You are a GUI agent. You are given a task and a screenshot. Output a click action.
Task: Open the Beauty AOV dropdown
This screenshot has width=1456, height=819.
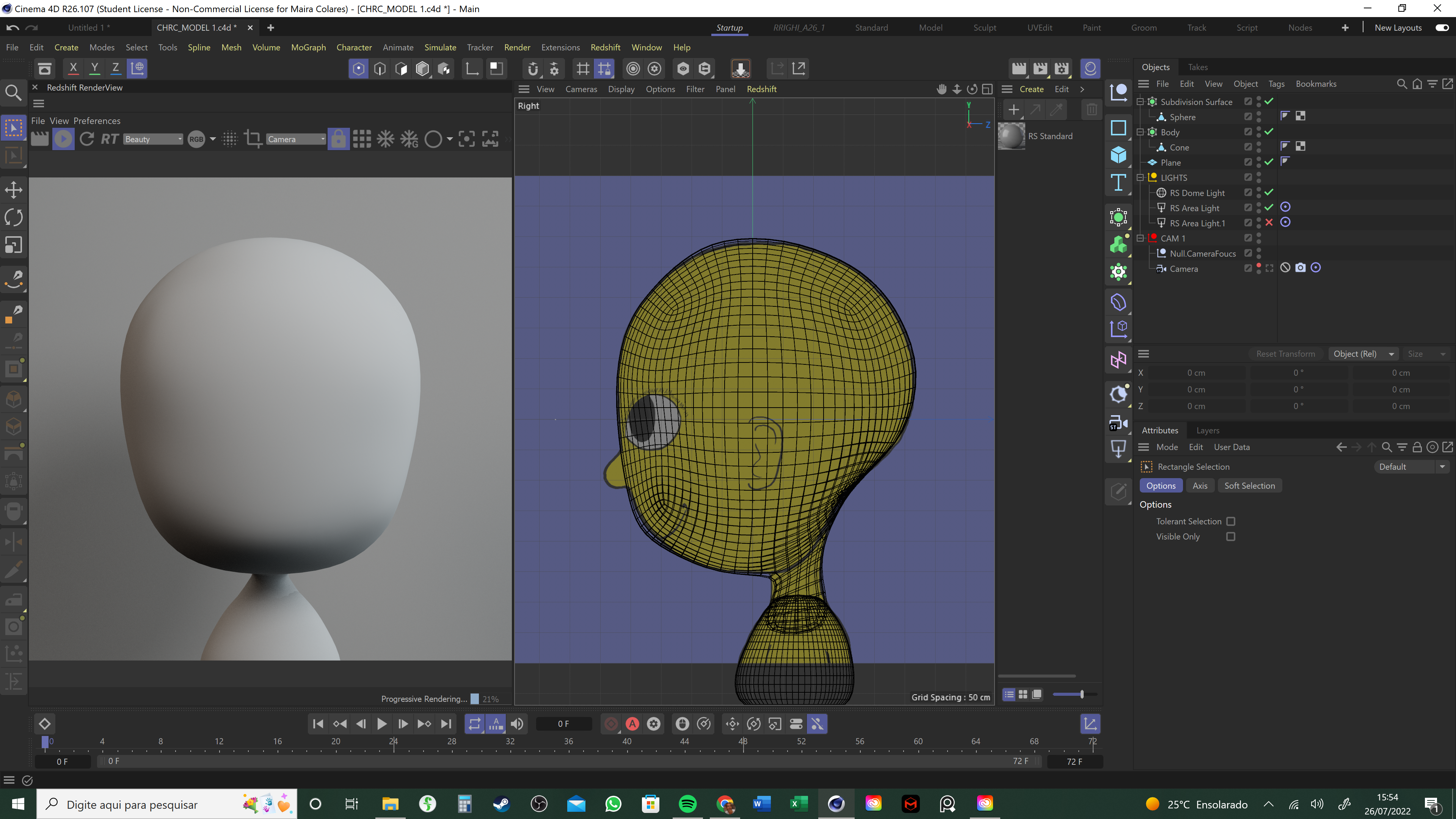coord(152,139)
